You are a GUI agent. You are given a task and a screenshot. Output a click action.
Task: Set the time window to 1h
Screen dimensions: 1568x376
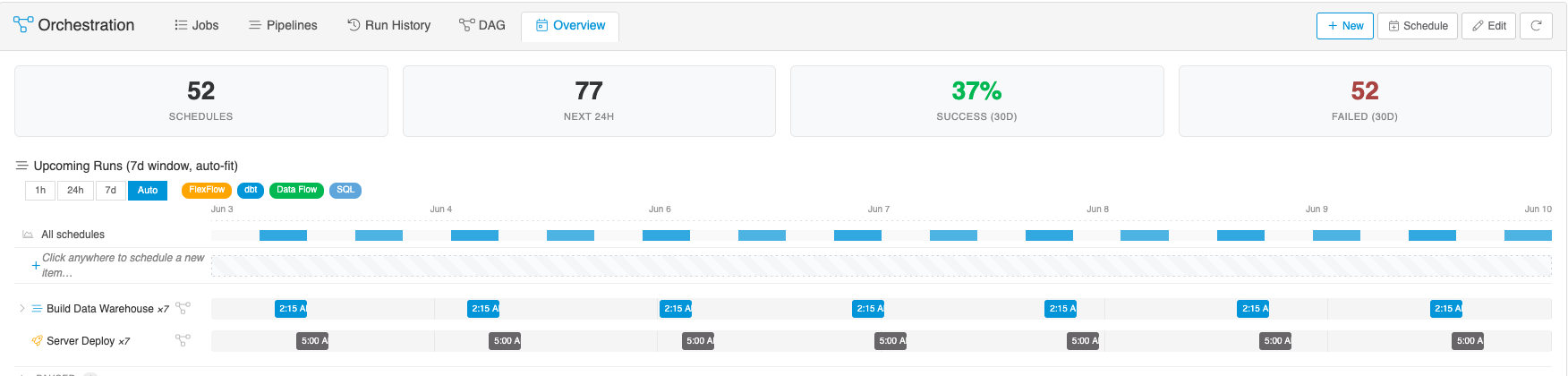click(40, 190)
